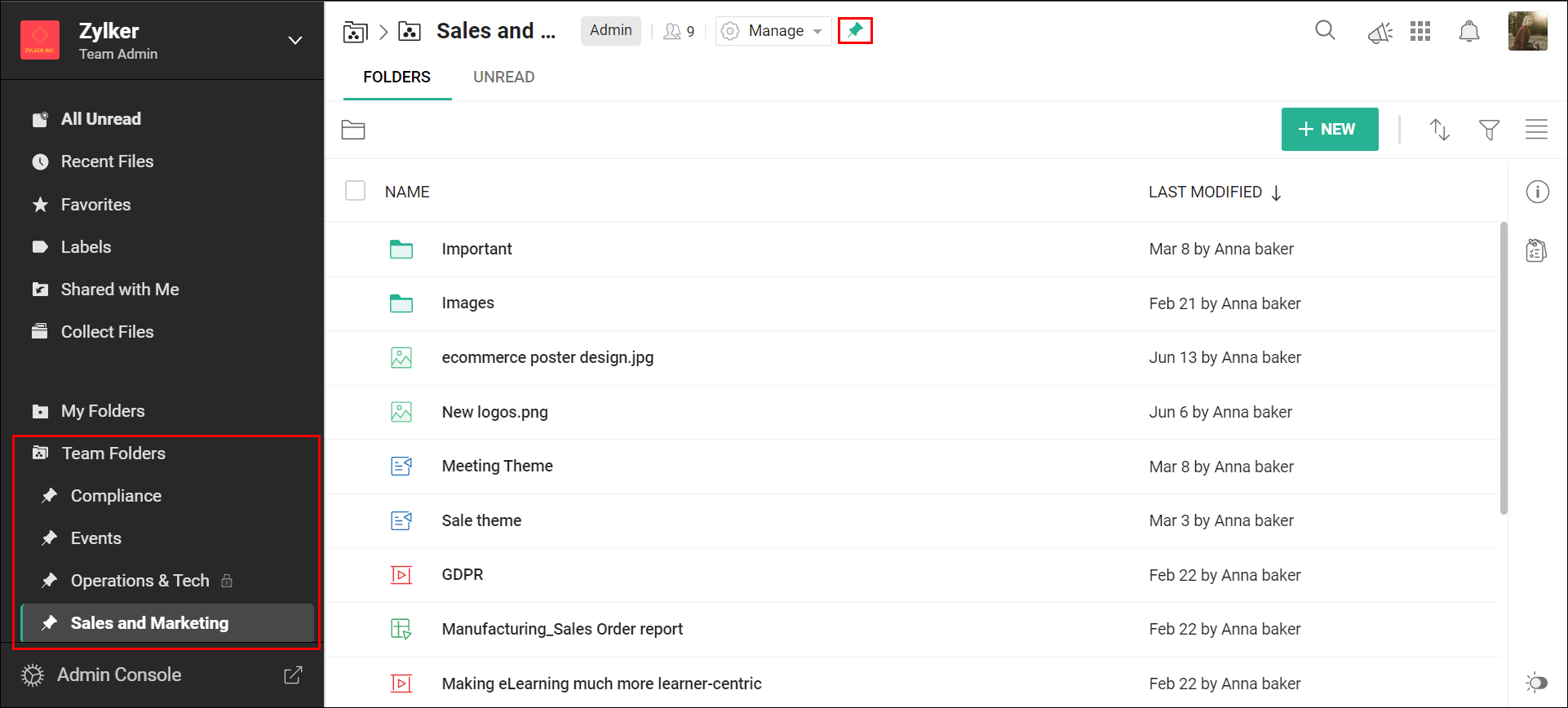Open the announcements megaphone icon
The width and height of the screenshot is (1568, 708).
tap(1380, 33)
